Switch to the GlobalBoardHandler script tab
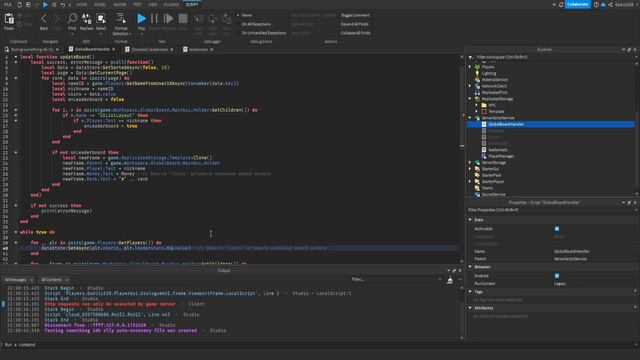This screenshot has height=360, width=640. coord(92,49)
